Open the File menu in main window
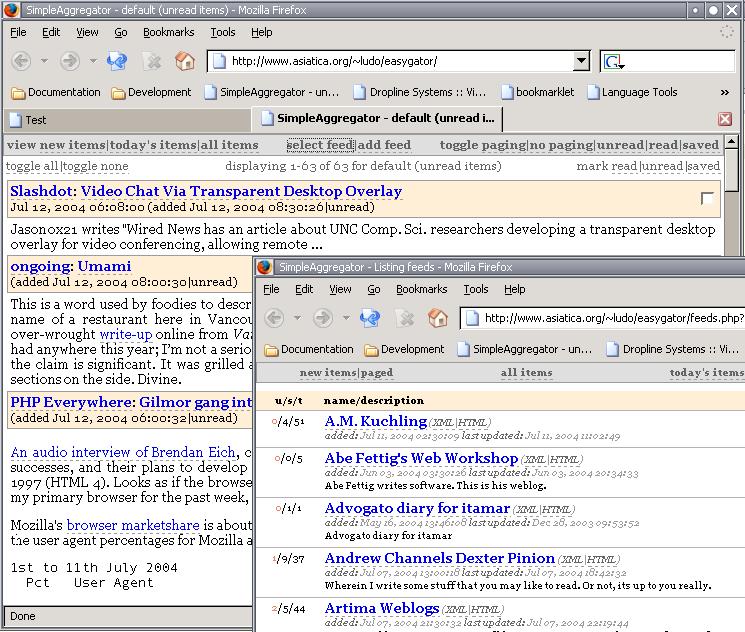This screenshot has height=632, width=745. pos(19,32)
